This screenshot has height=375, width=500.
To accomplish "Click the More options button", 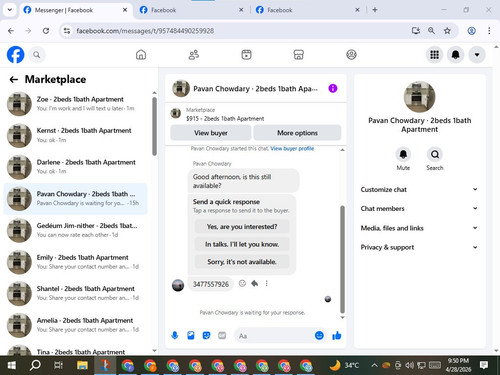I will pos(297,133).
